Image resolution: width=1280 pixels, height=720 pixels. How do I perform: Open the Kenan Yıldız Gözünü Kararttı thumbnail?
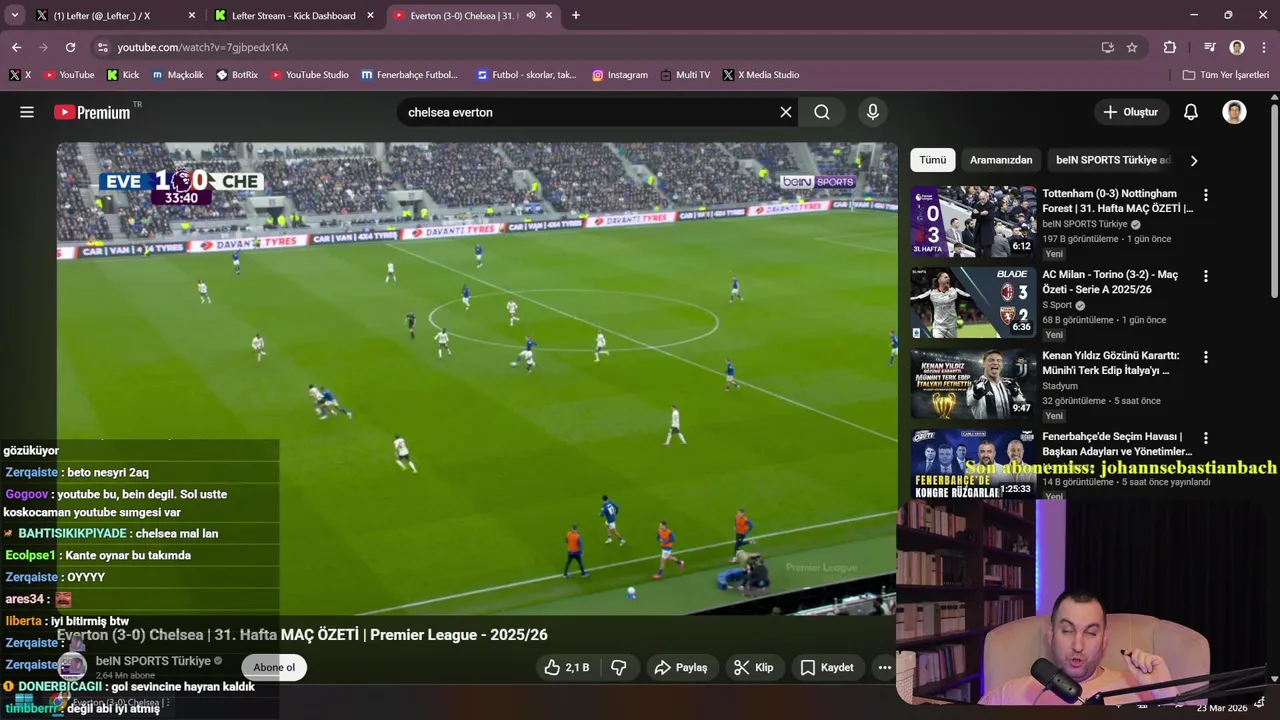(x=973, y=383)
